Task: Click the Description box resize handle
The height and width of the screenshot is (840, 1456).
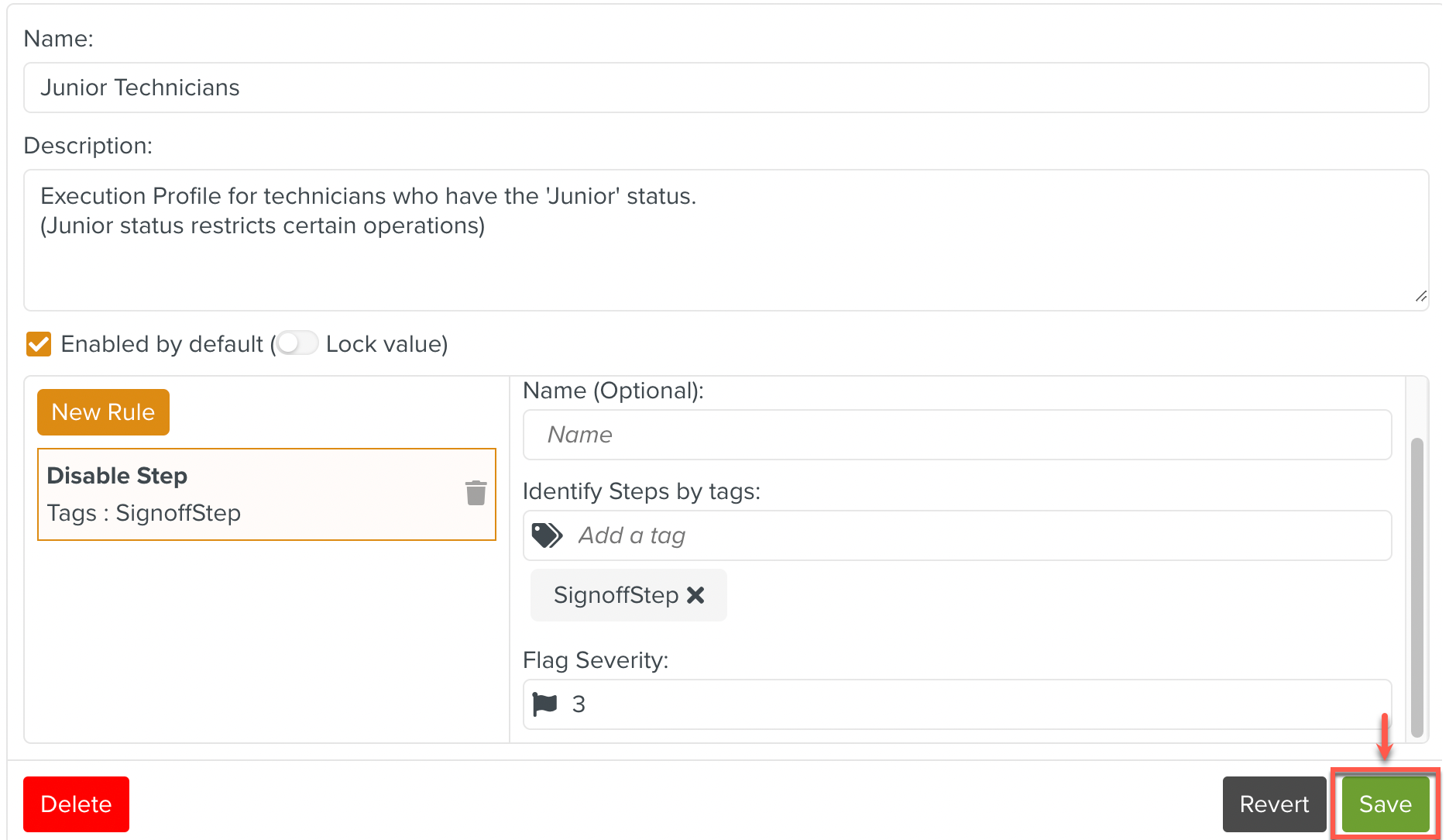Action: (1420, 297)
